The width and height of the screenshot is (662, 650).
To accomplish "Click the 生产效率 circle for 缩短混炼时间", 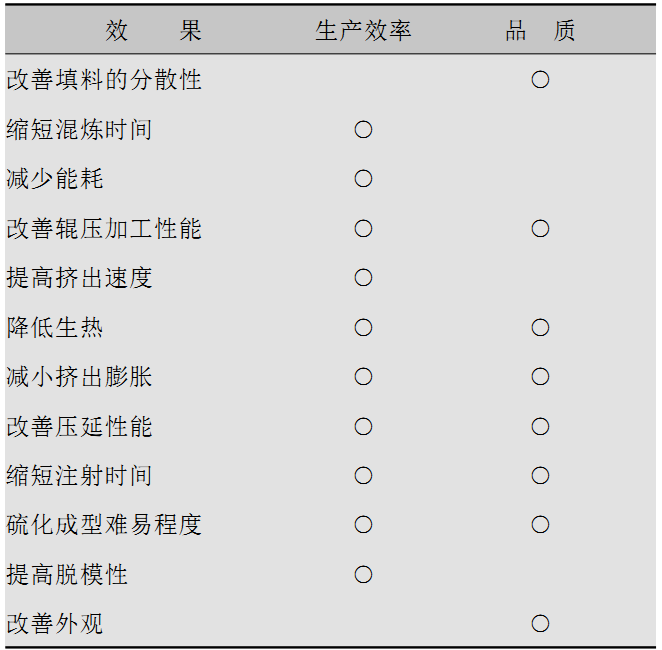I will [x=363, y=129].
